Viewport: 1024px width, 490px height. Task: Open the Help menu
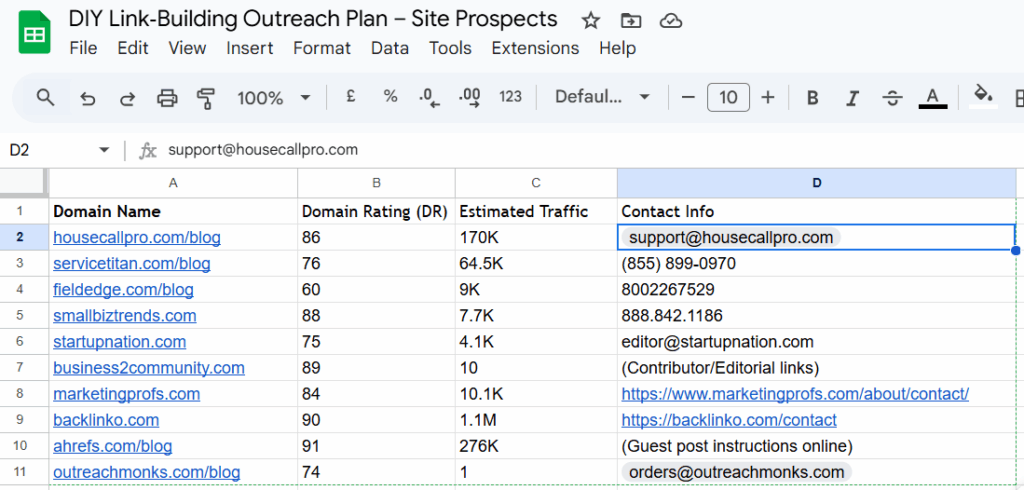pos(617,48)
